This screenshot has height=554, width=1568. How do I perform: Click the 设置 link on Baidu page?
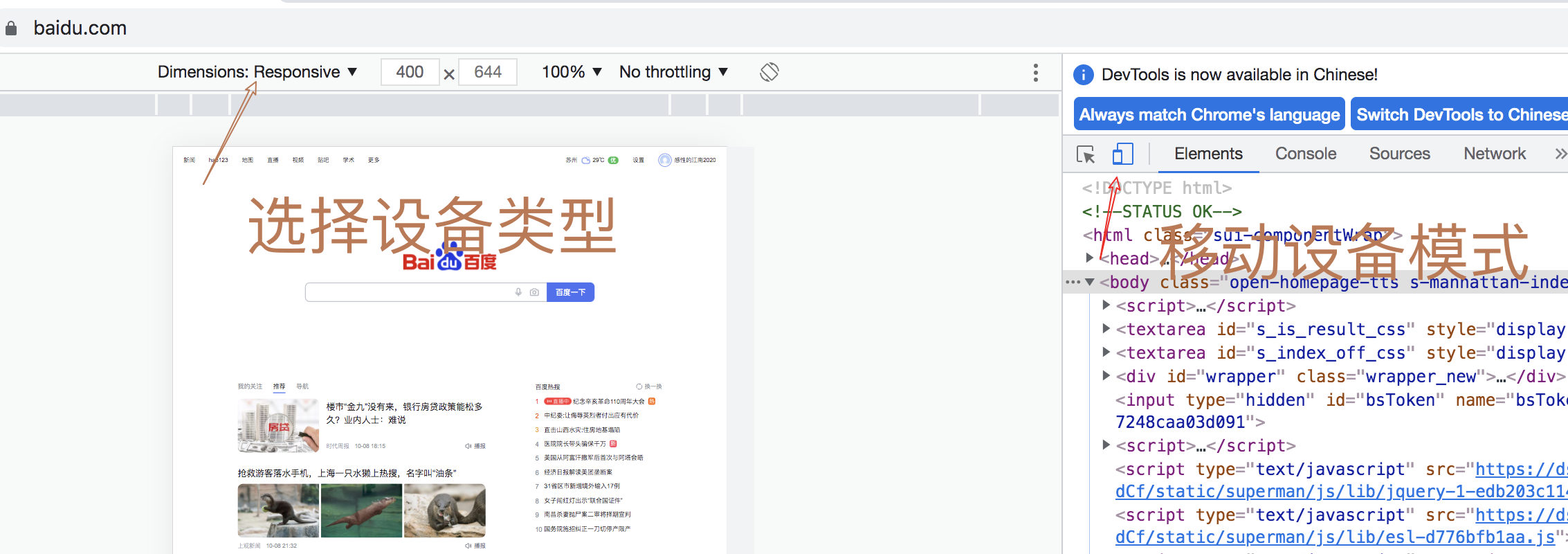click(638, 160)
